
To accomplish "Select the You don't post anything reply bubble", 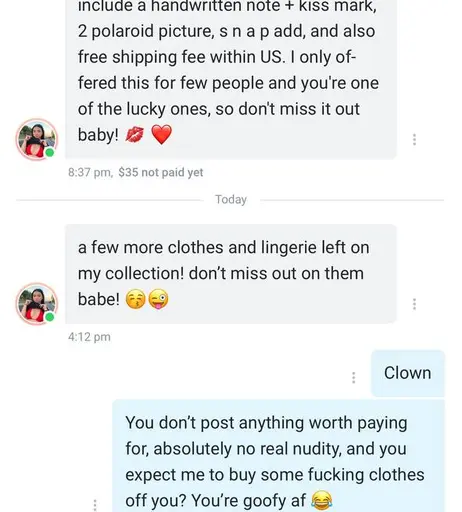I will pos(279,456).
